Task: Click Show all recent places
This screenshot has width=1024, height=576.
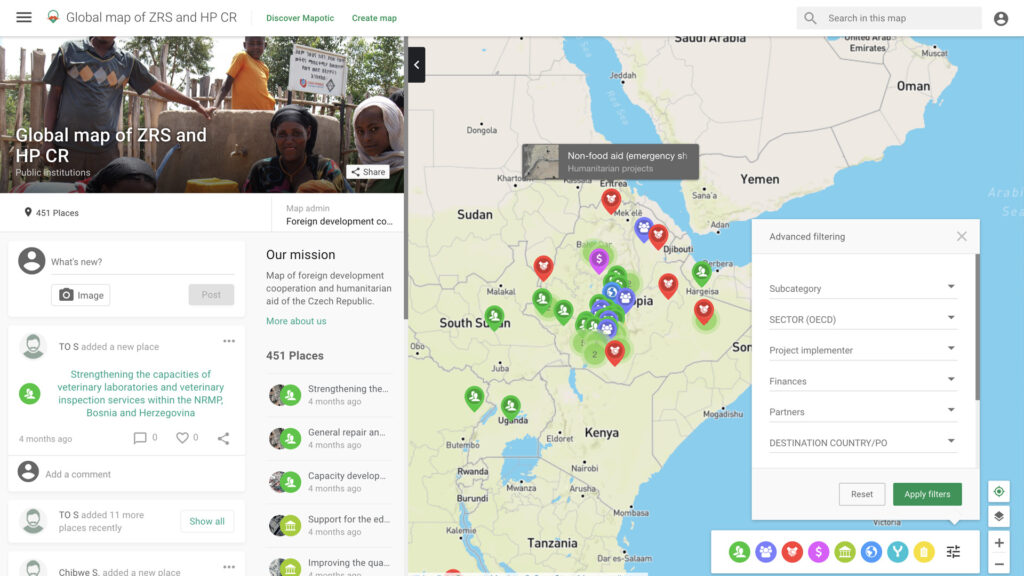Action: point(207,521)
